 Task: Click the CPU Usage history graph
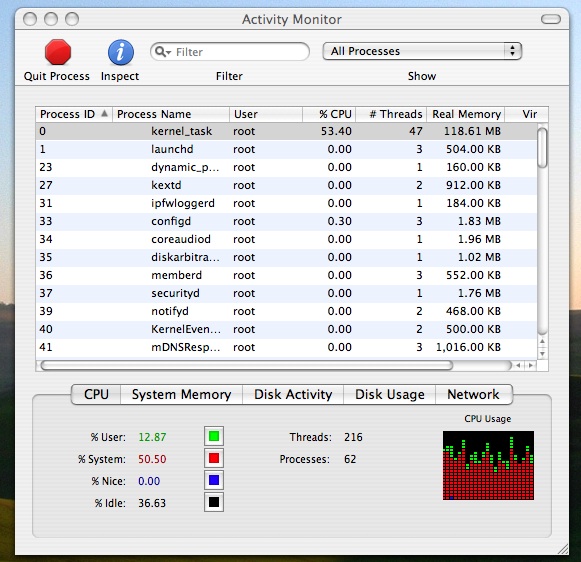coord(488,465)
